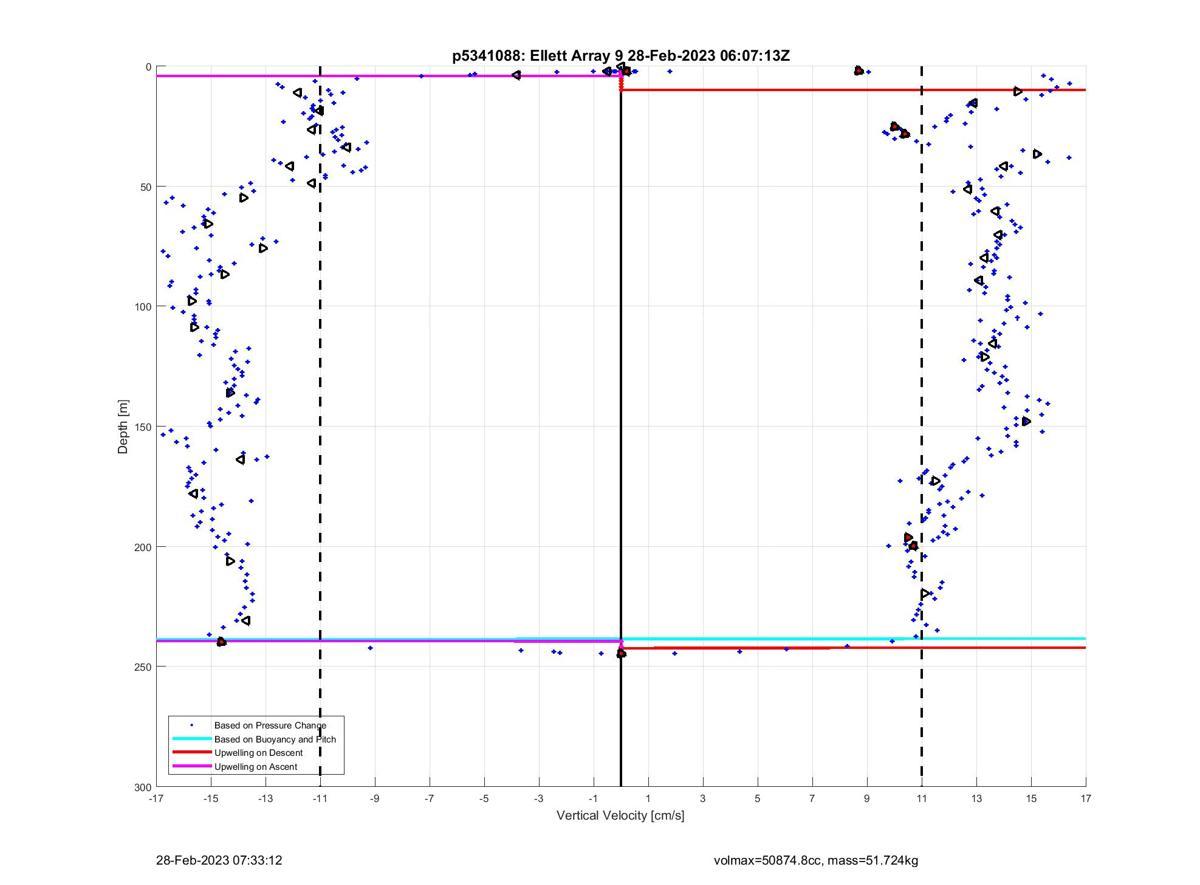1200x885 pixels.
Task: Click depth axis tick label '50'
Action: 145,187
